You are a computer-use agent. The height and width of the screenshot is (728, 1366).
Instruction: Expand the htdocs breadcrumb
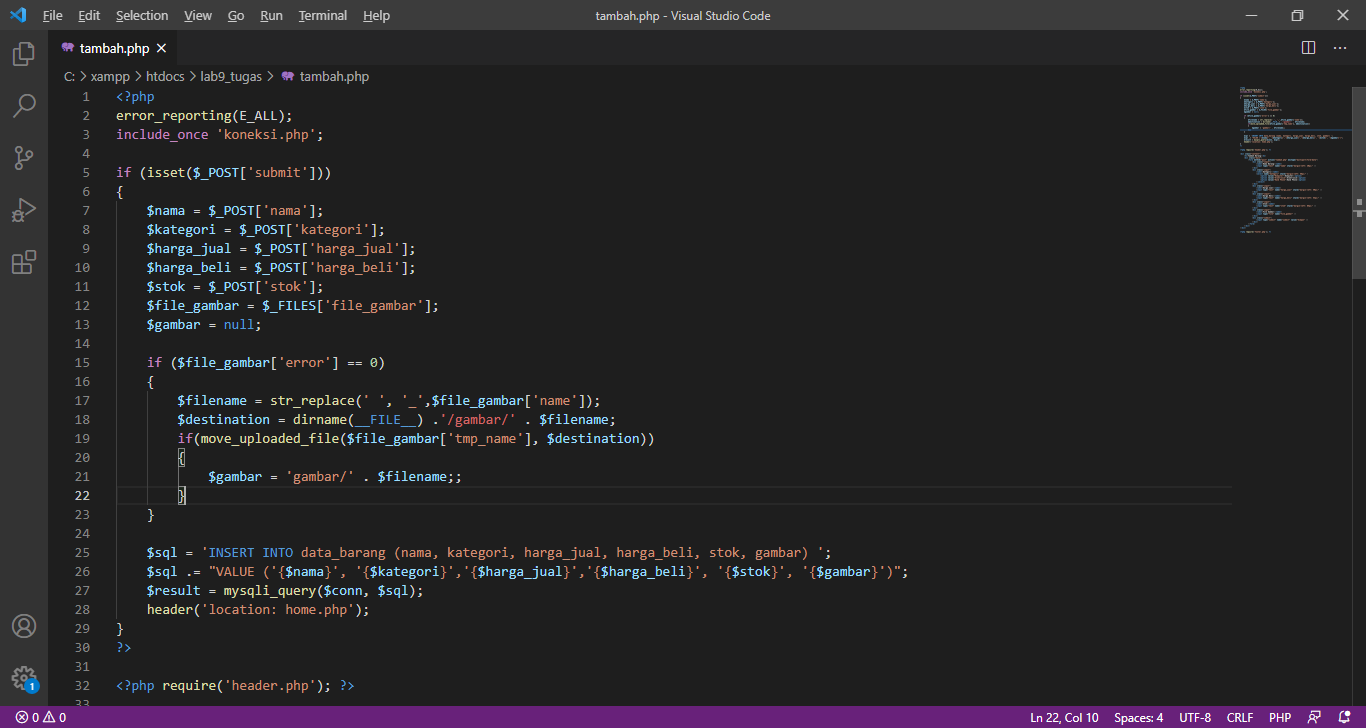[x=165, y=75]
